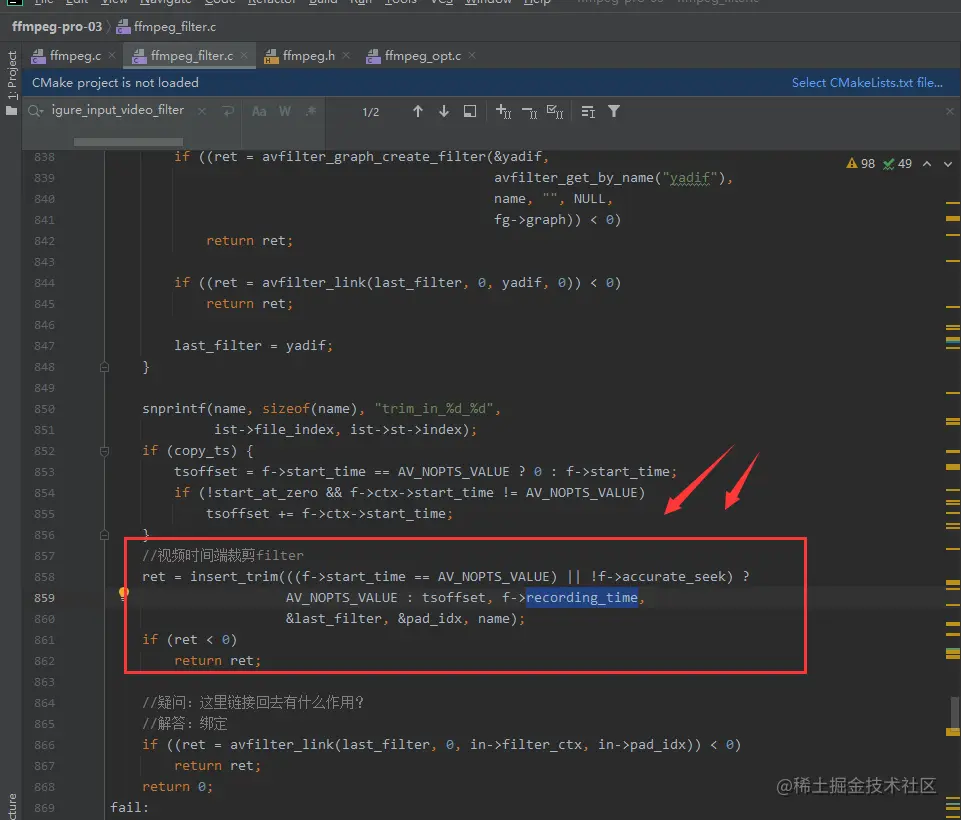Screen dimensions: 961x820
Task: Go to next occurrence arrow
Action: 444,111
